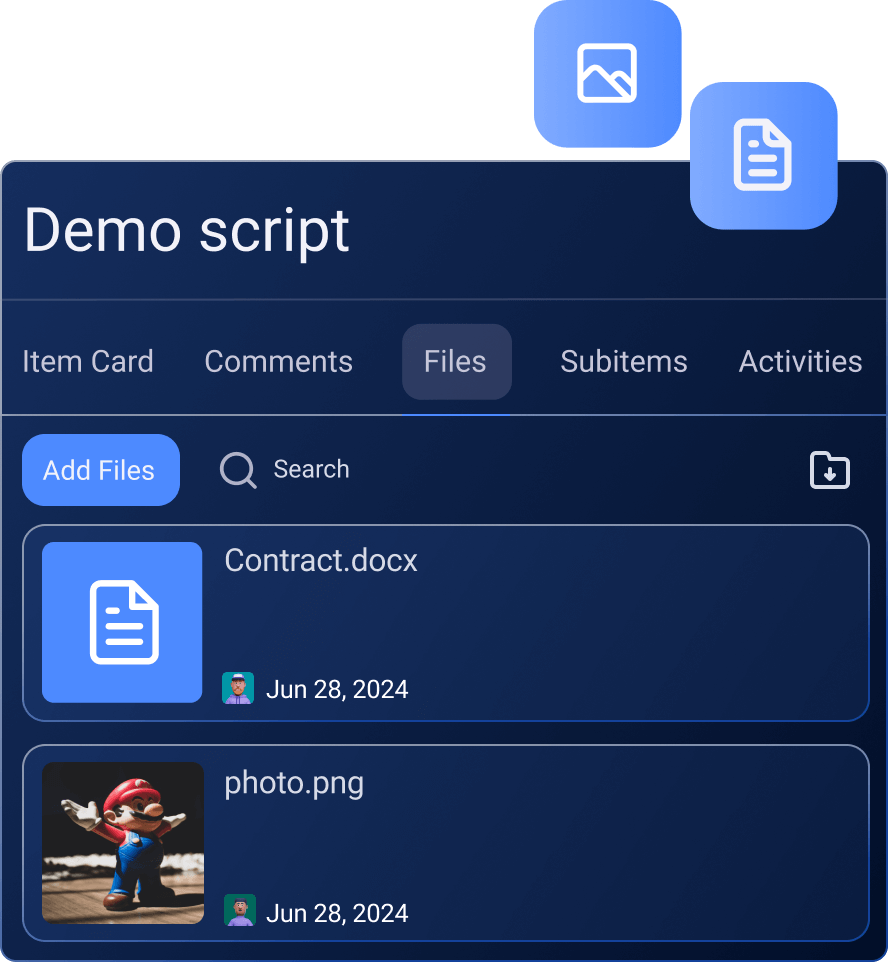Viewport: 888px width, 962px height.
Task: Select the Demo script title text
Action: [x=186, y=232]
